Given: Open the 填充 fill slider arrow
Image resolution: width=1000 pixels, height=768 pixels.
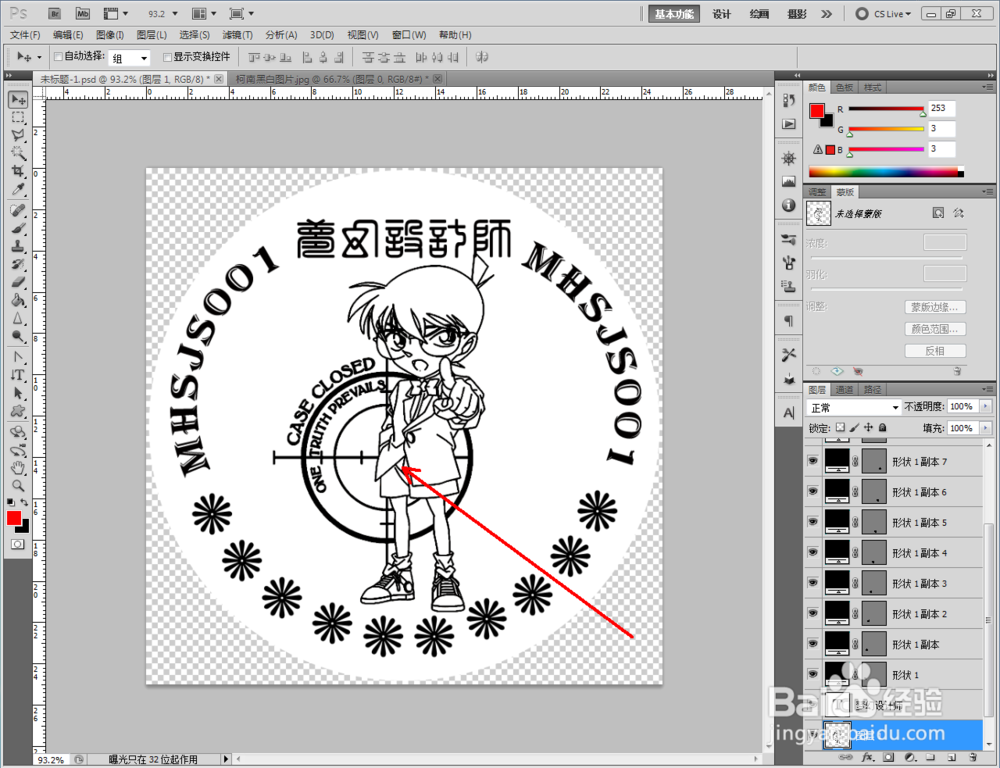Looking at the screenshot, I should click(x=986, y=428).
